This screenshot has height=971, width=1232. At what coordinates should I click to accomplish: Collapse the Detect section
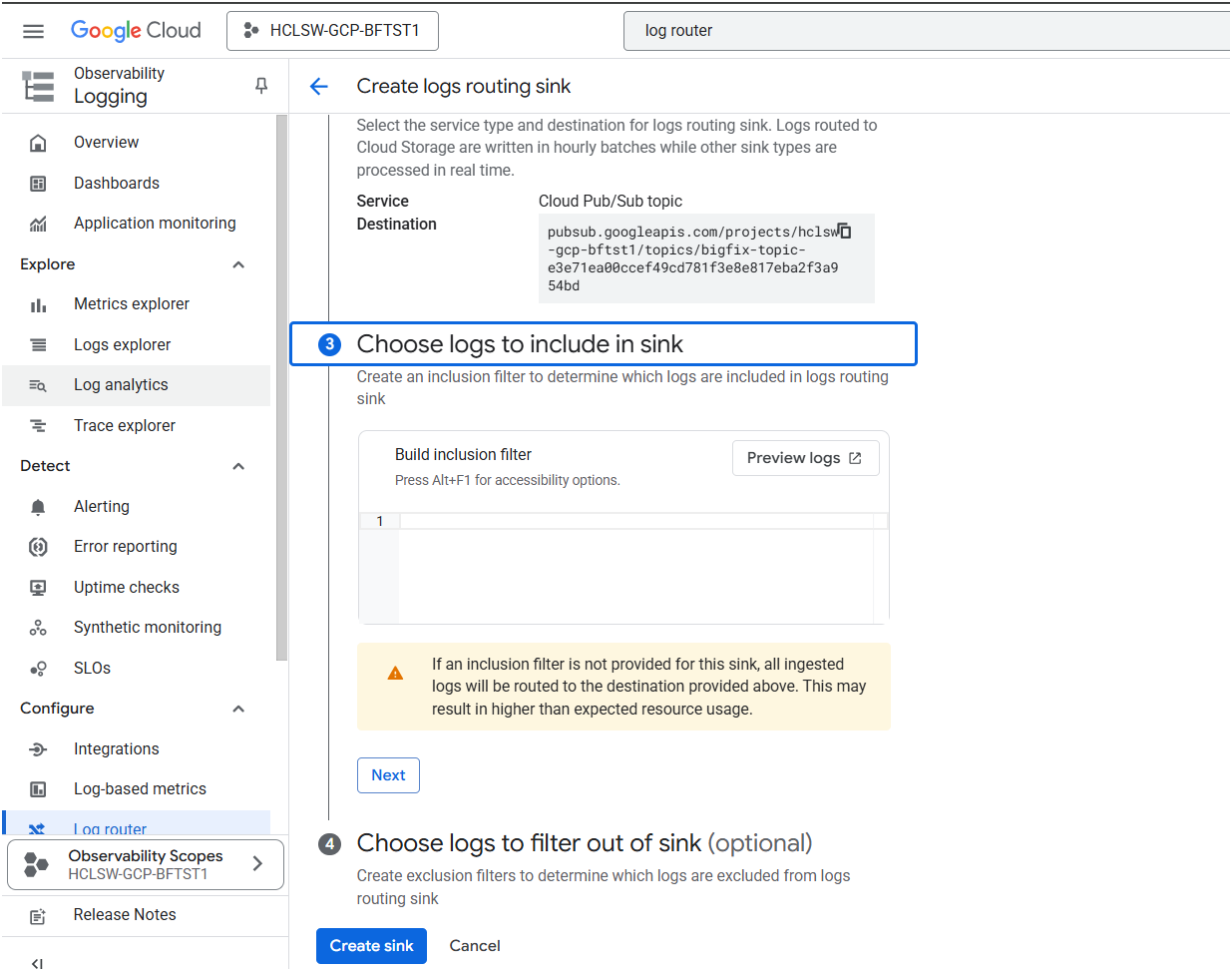(238, 466)
